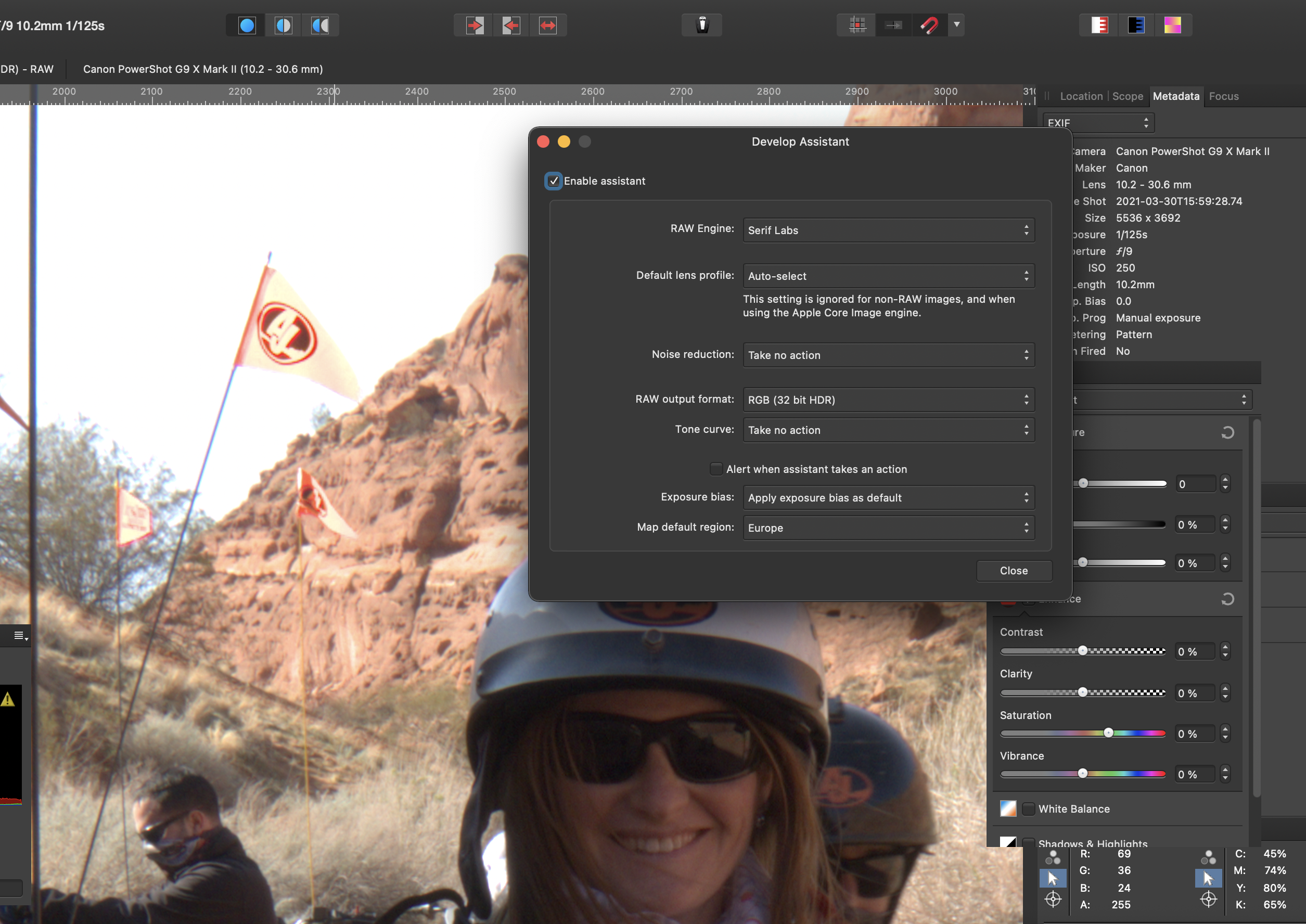Show clipped tones with the magenta-yellow icon
The image size is (1306, 924).
[x=1172, y=25]
